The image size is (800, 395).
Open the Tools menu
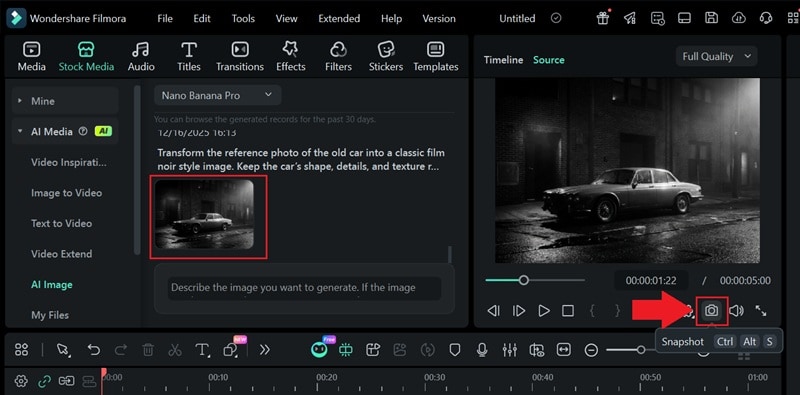coord(243,18)
